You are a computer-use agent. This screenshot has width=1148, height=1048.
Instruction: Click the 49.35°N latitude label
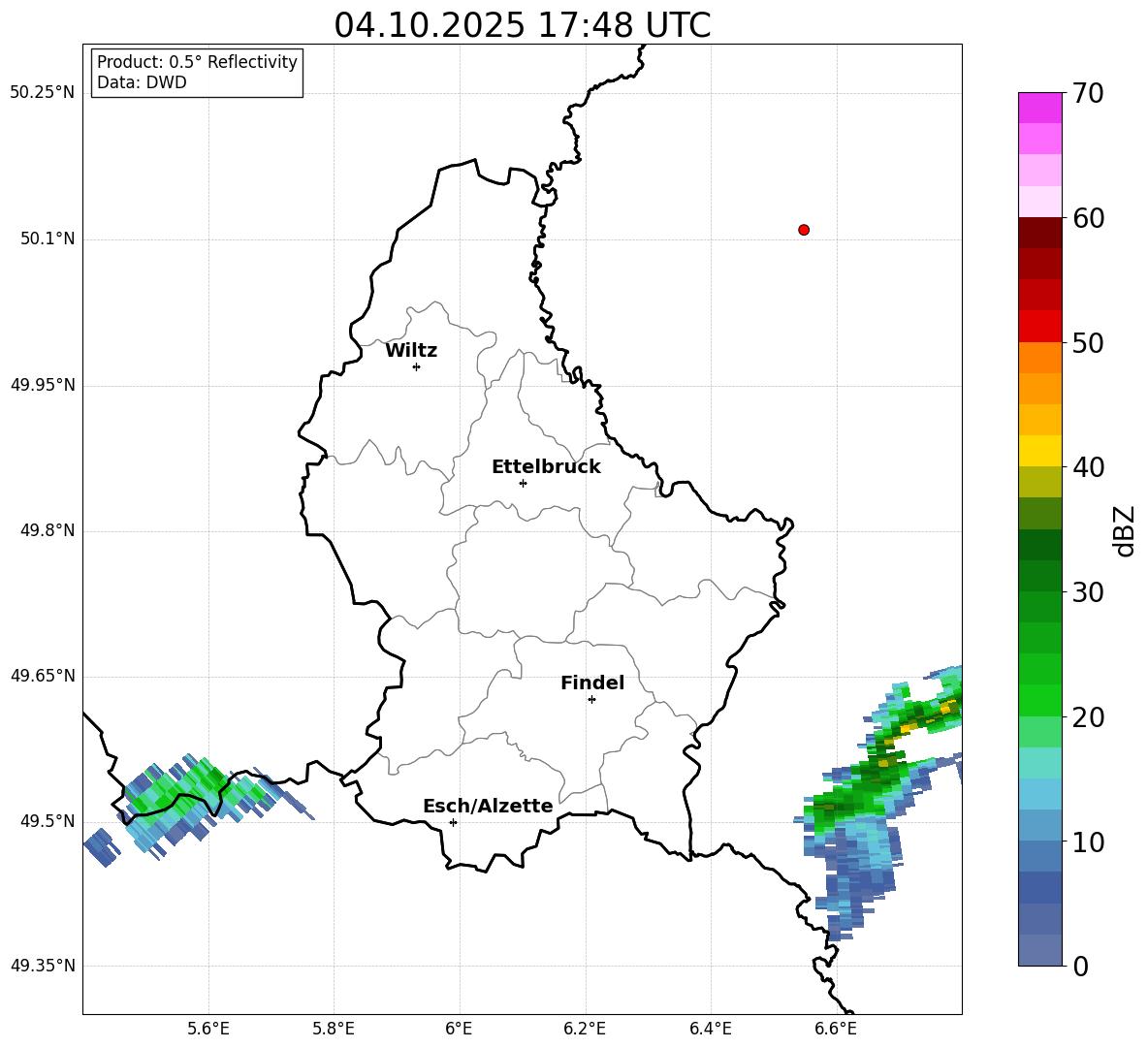point(43,966)
